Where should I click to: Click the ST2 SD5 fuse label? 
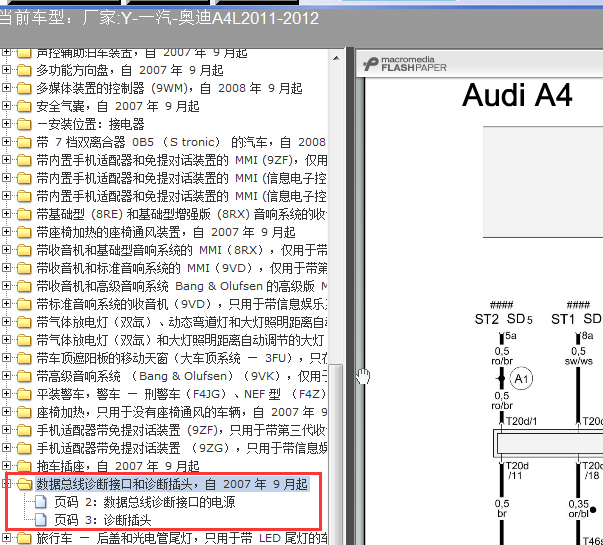click(x=503, y=319)
